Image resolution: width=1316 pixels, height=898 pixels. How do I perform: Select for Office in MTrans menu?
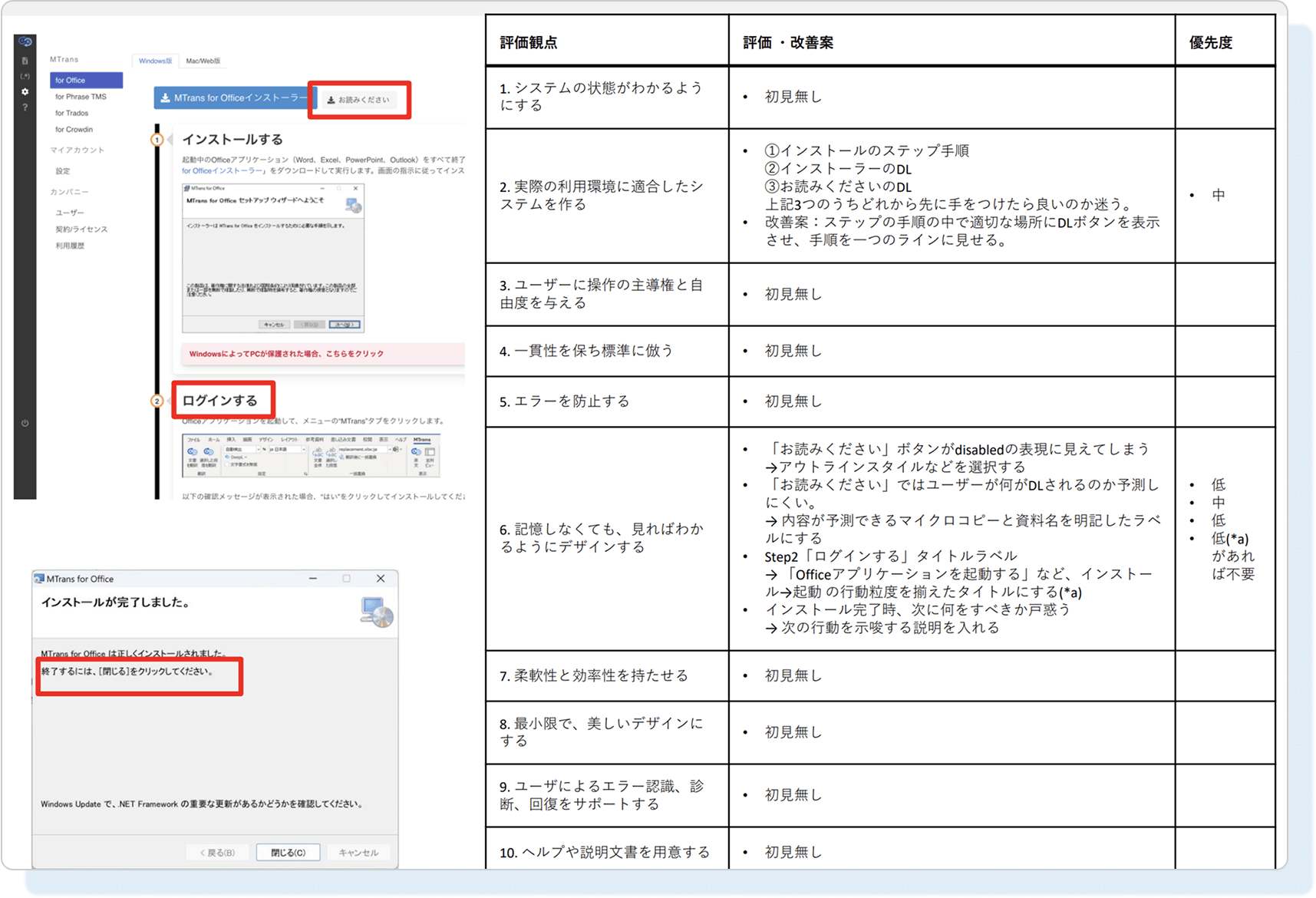[x=86, y=80]
